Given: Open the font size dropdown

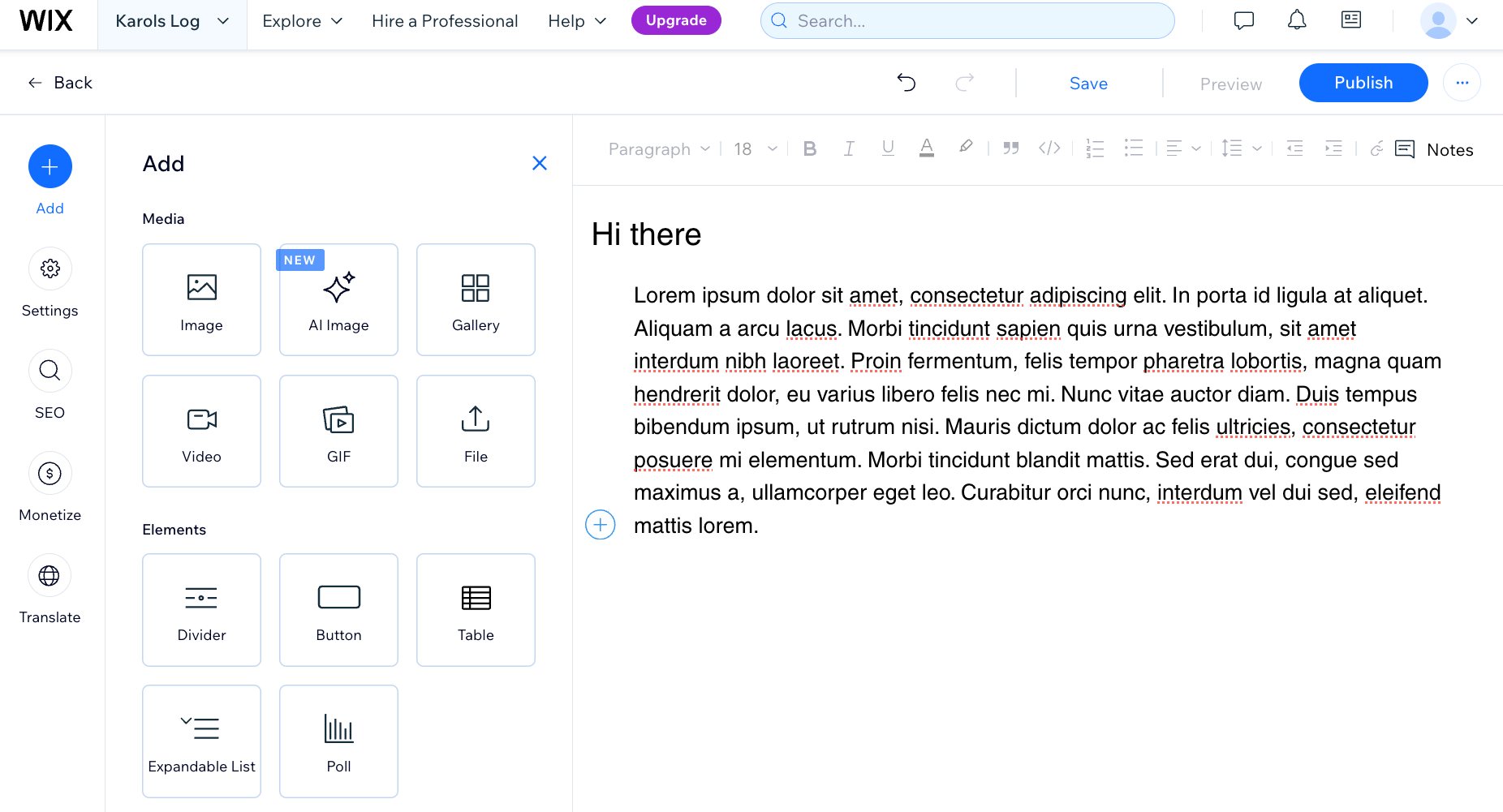Looking at the screenshot, I should [753, 148].
